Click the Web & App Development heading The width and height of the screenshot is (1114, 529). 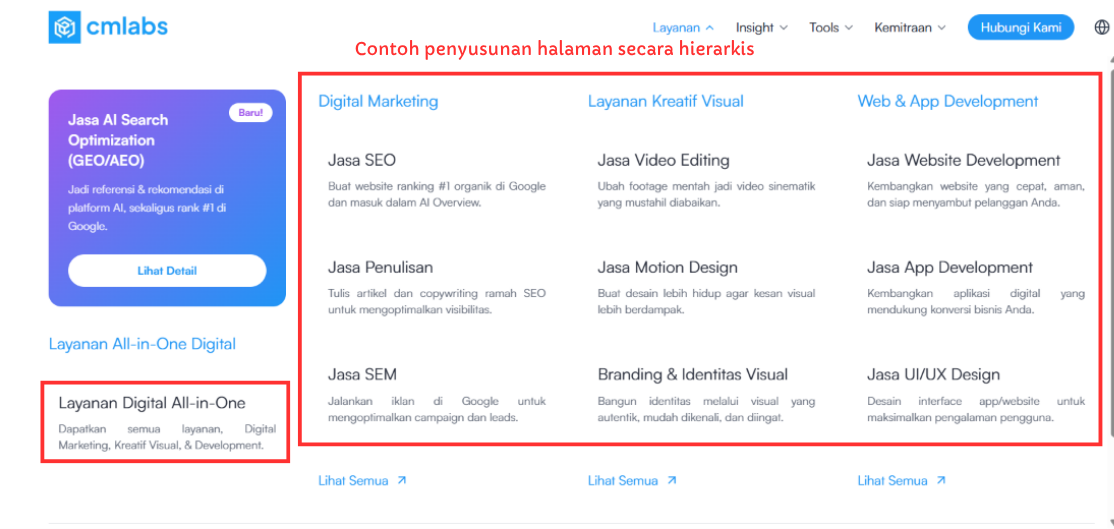click(x=948, y=101)
